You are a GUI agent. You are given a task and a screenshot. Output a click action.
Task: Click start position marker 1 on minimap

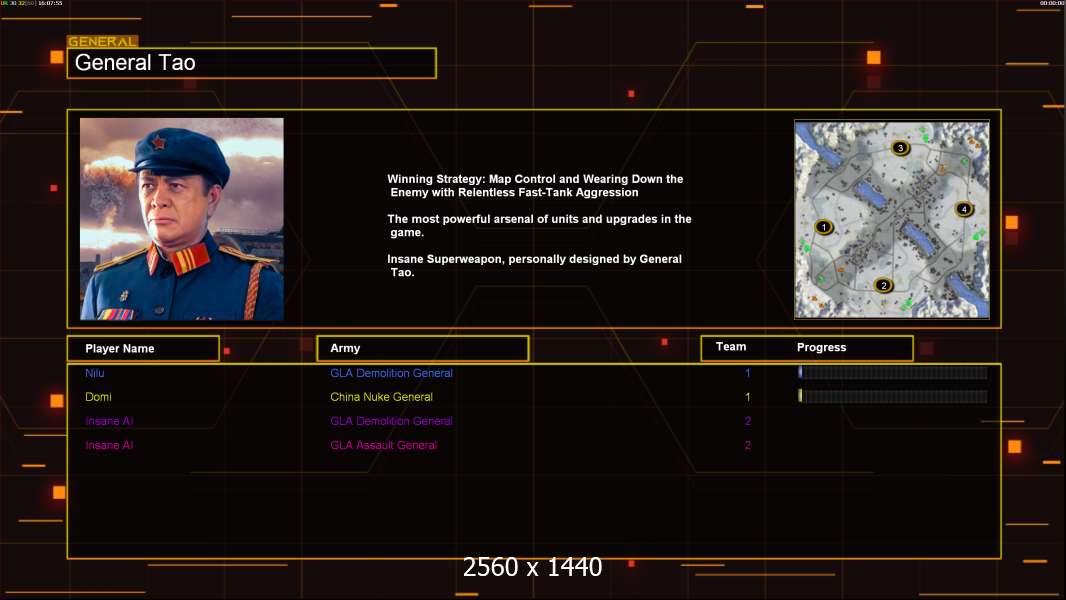(x=823, y=227)
